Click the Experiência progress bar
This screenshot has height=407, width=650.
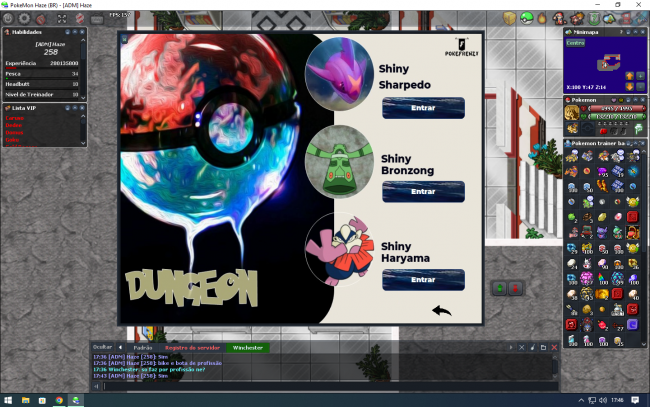click(x=41, y=68)
